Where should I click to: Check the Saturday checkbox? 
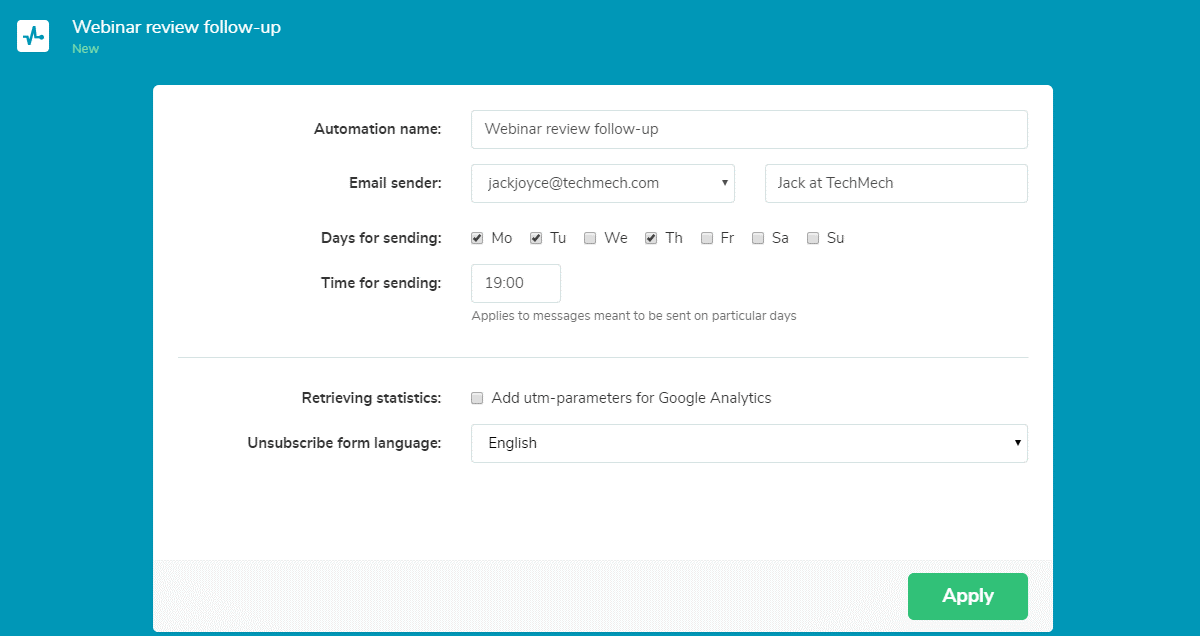[758, 238]
